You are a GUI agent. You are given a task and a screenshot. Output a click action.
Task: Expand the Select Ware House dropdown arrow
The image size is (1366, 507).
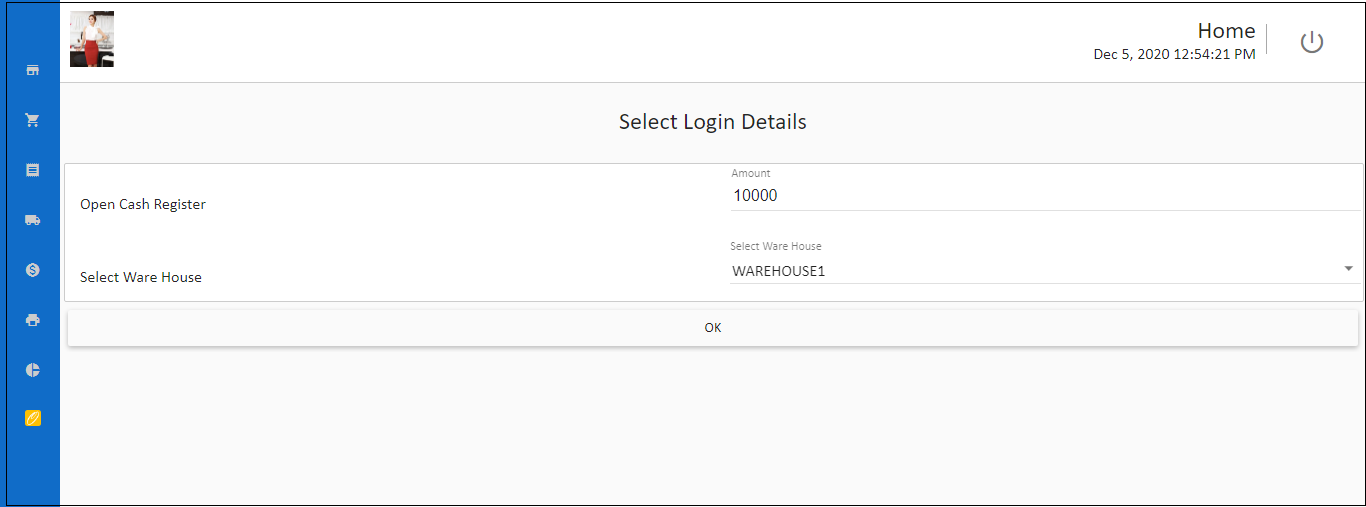tap(1349, 269)
